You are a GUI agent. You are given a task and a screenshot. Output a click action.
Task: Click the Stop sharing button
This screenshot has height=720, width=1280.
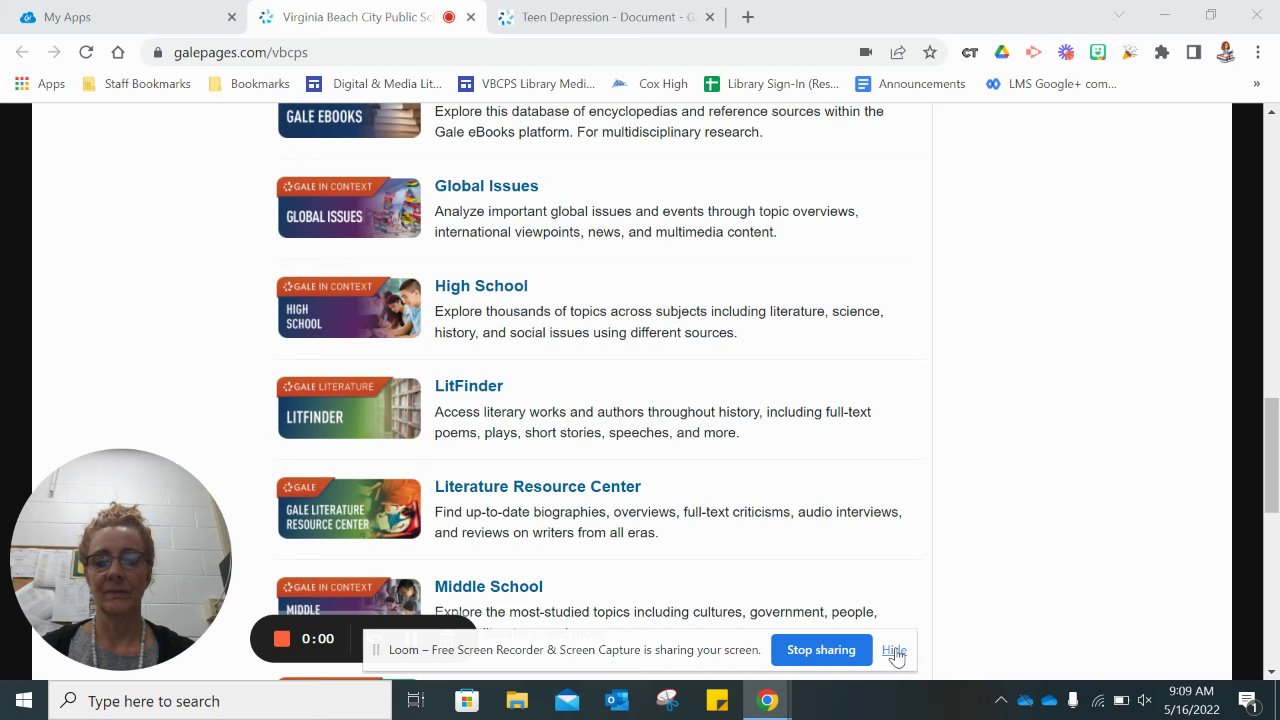(821, 650)
